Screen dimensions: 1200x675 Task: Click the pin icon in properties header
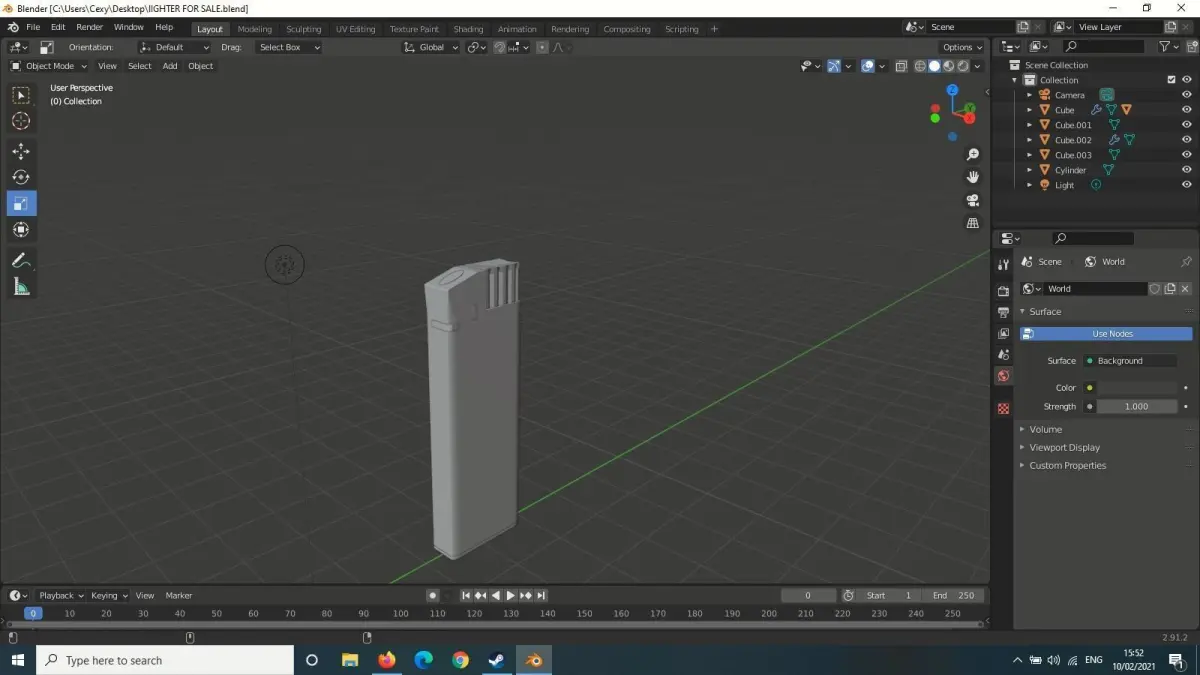[x=1186, y=262]
